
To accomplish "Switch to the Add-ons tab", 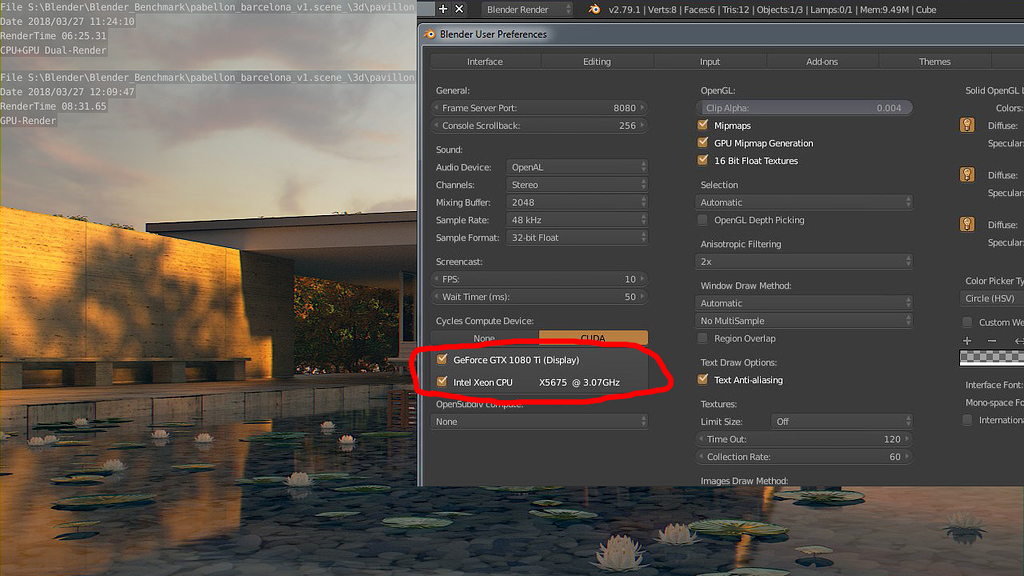I will click(x=823, y=61).
